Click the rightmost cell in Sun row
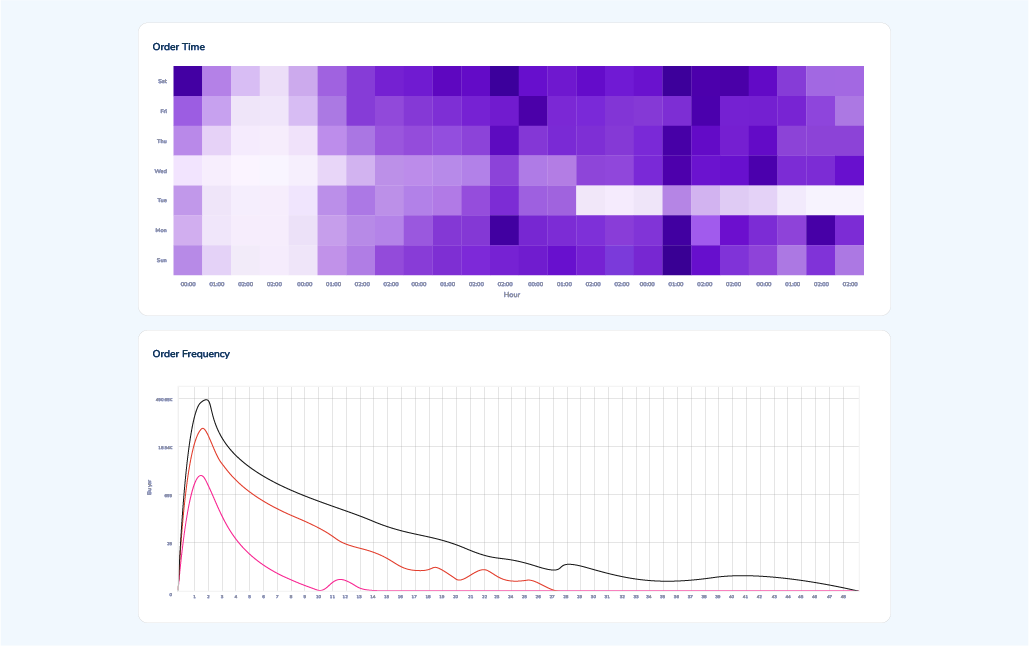The width and height of the screenshot is (1029, 646). tap(849, 260)
